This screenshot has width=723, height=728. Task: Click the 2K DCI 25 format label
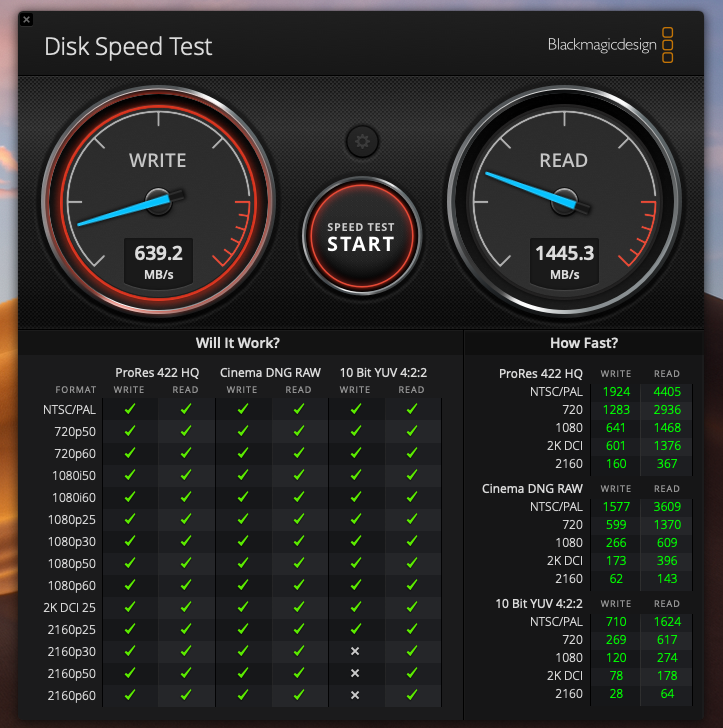click(69, 607)
